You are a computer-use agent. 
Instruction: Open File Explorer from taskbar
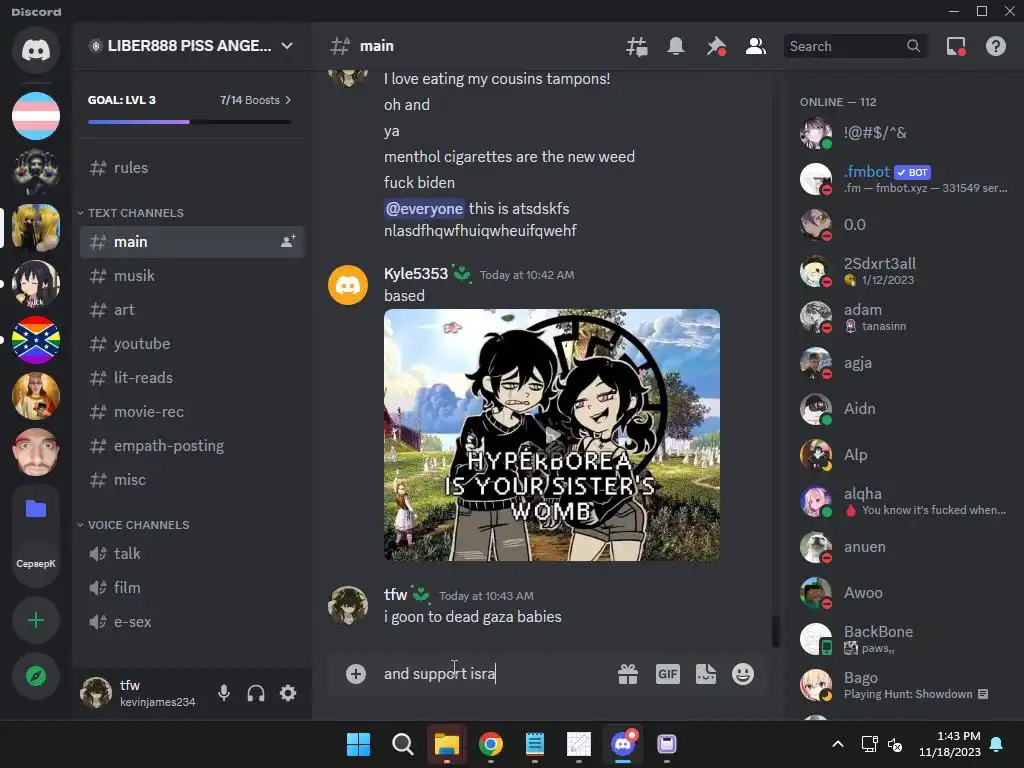(x=447, y=744)
